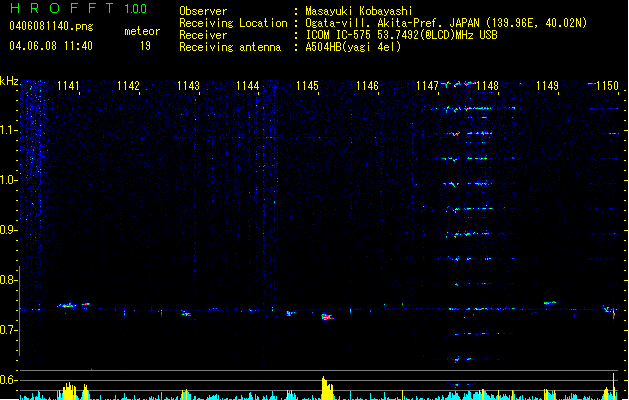Viewport: 629px width, 400px height.
Task: Click the file name 0406081140.png
Action: click(51, 26)
